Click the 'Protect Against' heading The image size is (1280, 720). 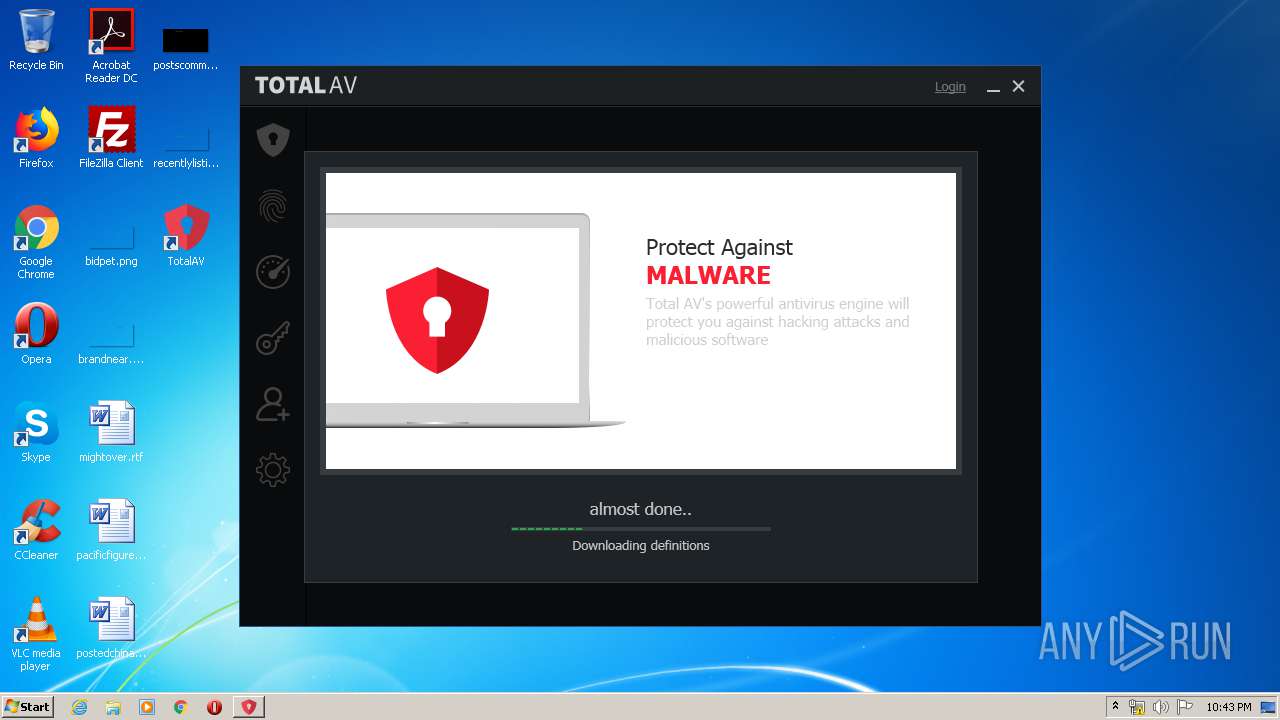coord(719,247)
